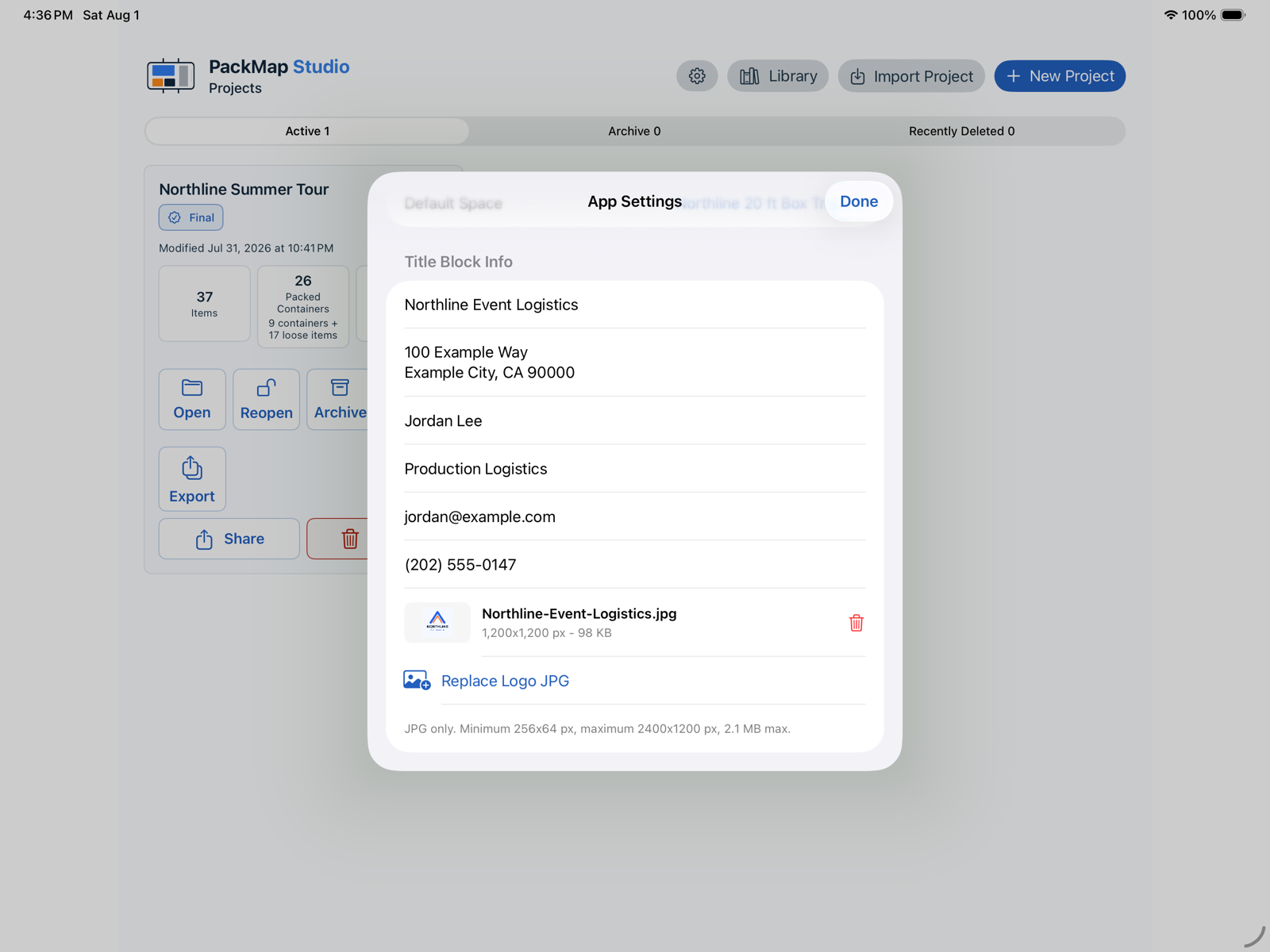Edit the jordan@example.com email field

(x=635, y=517)
